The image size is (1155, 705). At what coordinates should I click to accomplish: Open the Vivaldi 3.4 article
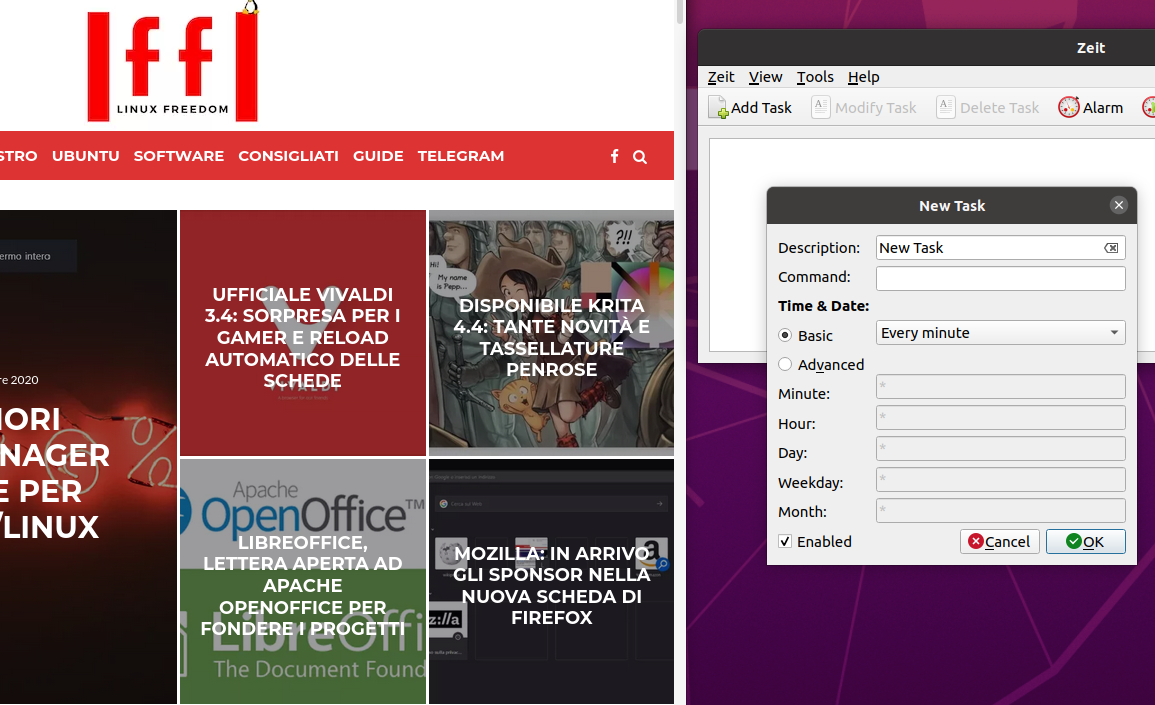click(303, 333)
